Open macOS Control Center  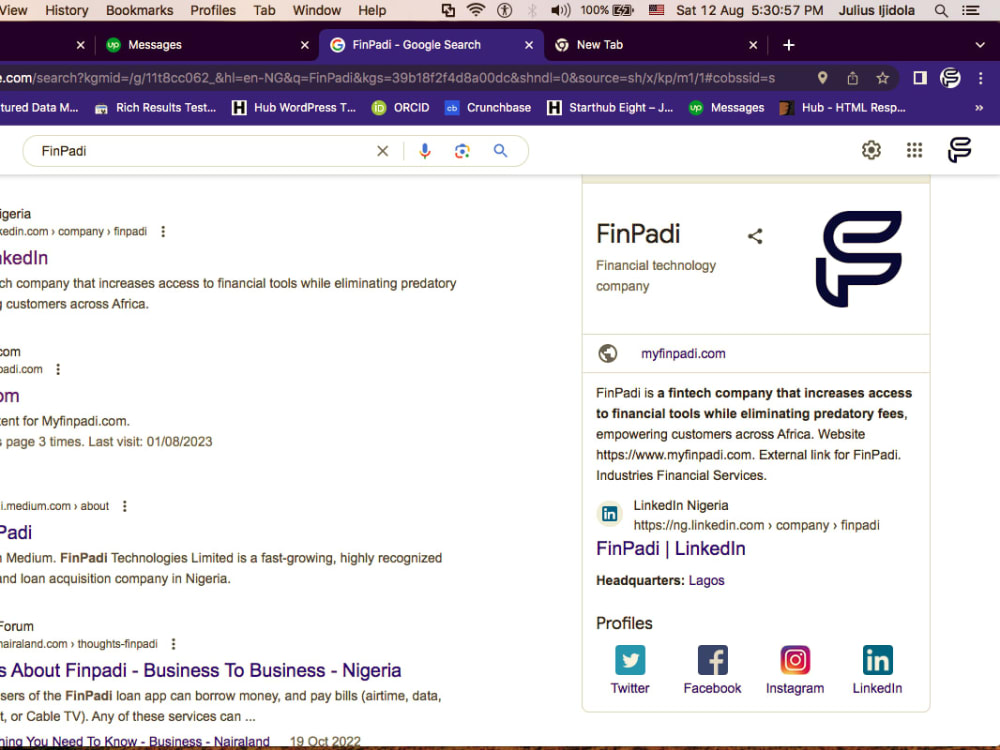click(x=971, y=10)
